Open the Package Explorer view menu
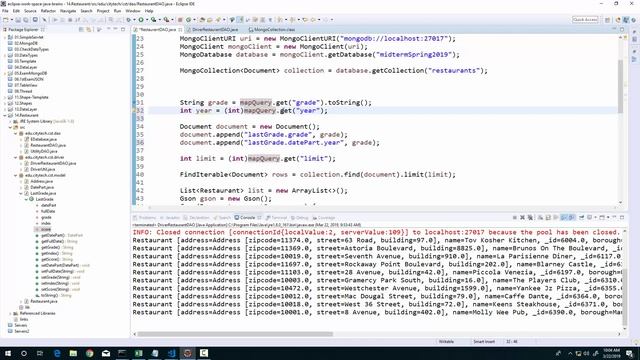This screenshot has height=360, width=640. [x=99, y=29]
